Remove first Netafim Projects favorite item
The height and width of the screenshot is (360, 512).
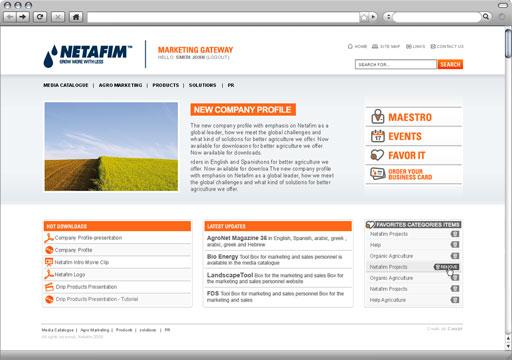(x=455, y=234)
